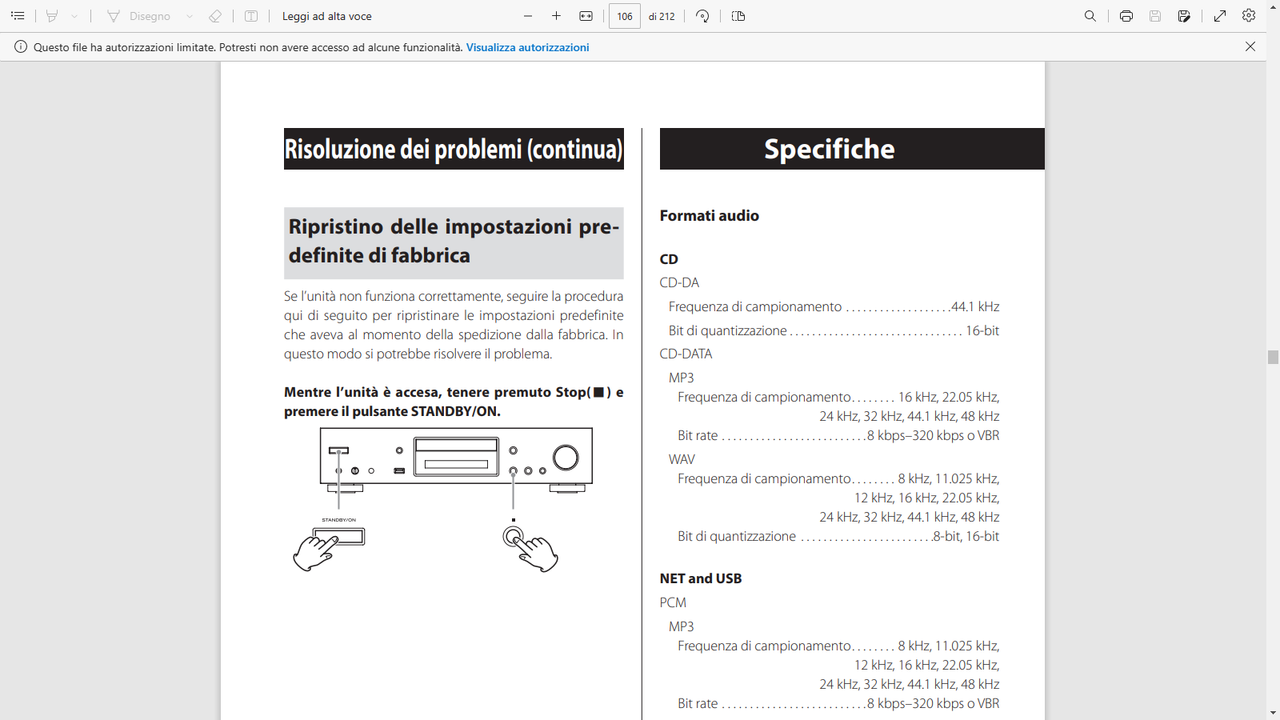Click the vertical scrollbar thumb

pyautogui.click(x=1273, y=357)
